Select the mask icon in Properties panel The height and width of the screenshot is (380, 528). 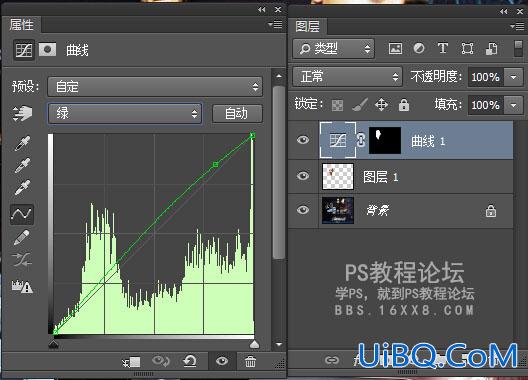coord(47,50)
